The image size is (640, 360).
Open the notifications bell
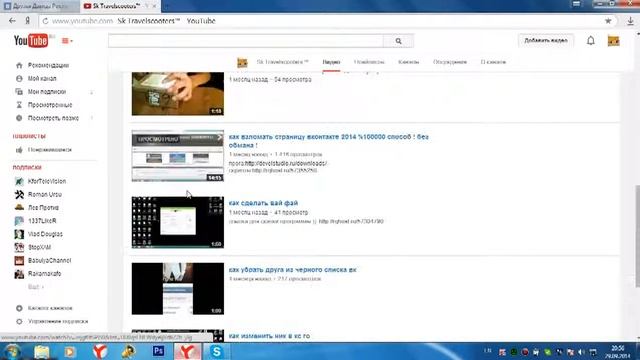tap(591, 40)
